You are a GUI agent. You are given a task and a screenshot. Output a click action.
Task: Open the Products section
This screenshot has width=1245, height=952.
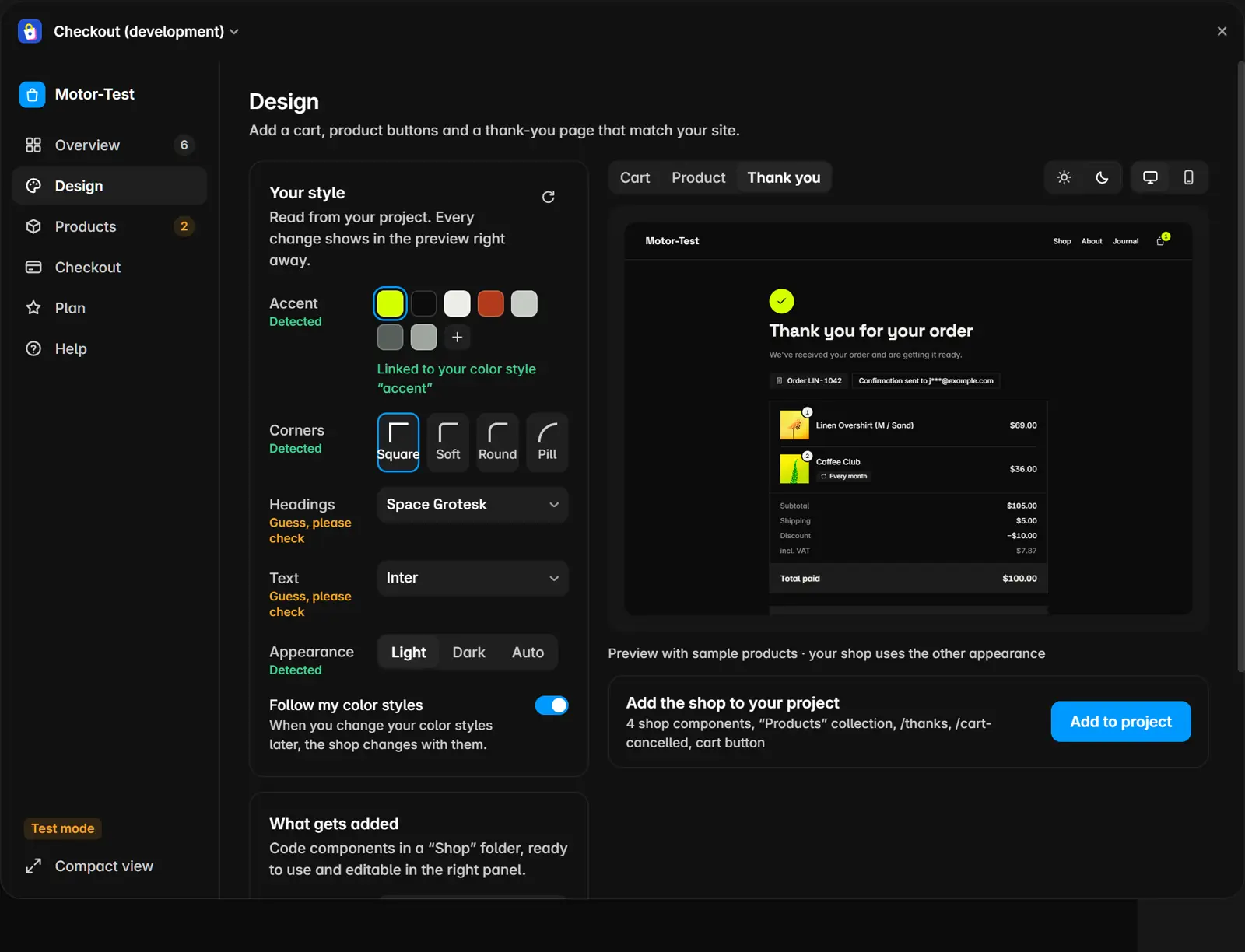110,226
